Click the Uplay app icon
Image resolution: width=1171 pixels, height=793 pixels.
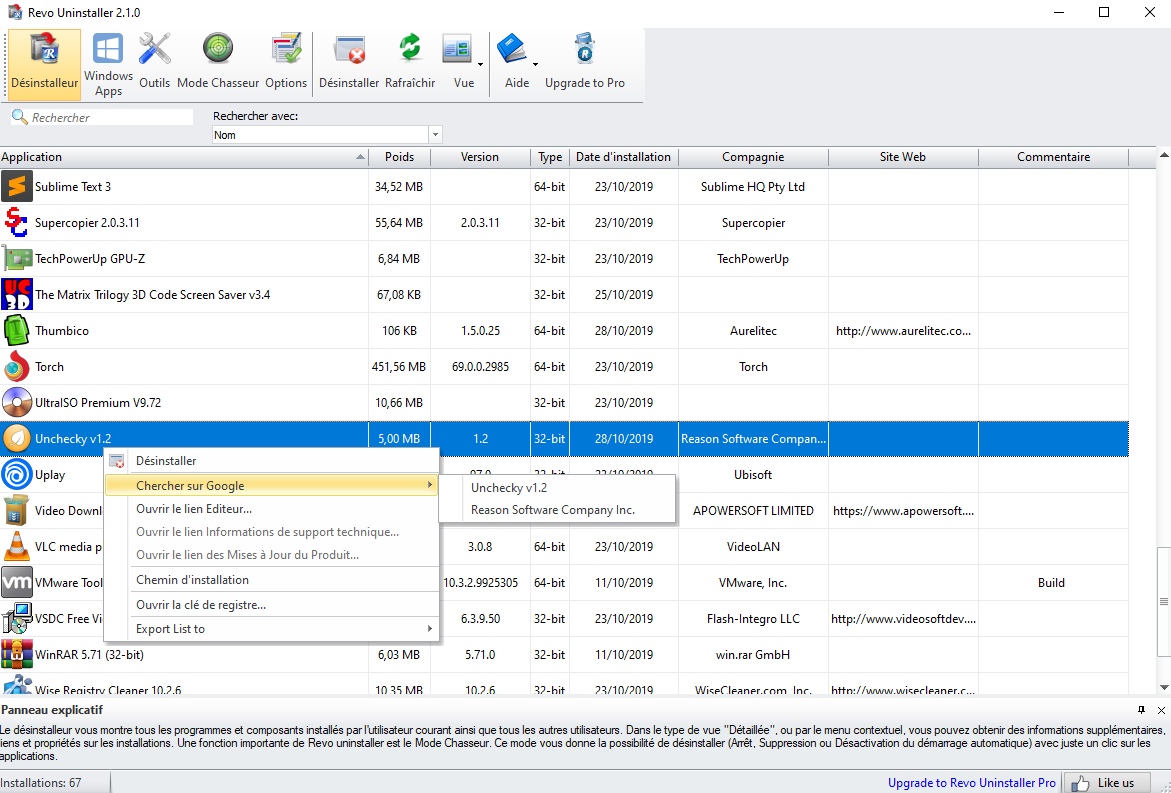coord(16,474)
